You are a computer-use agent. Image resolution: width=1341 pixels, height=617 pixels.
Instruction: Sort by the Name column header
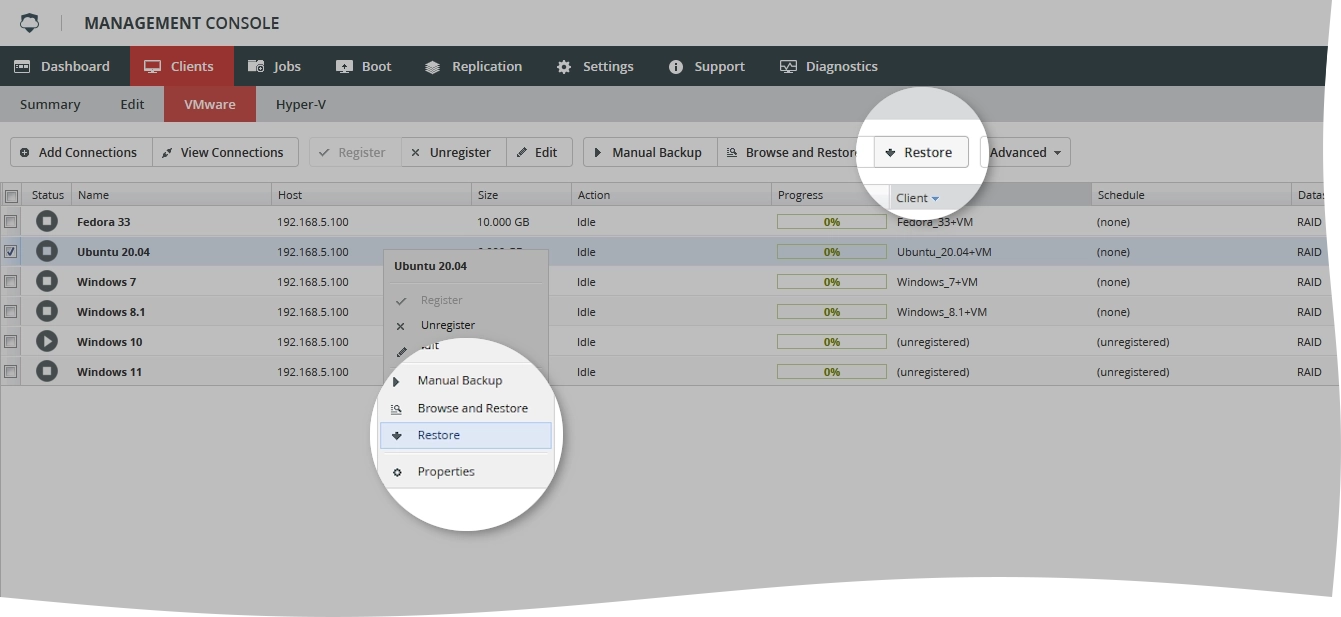tap(171, 195)
